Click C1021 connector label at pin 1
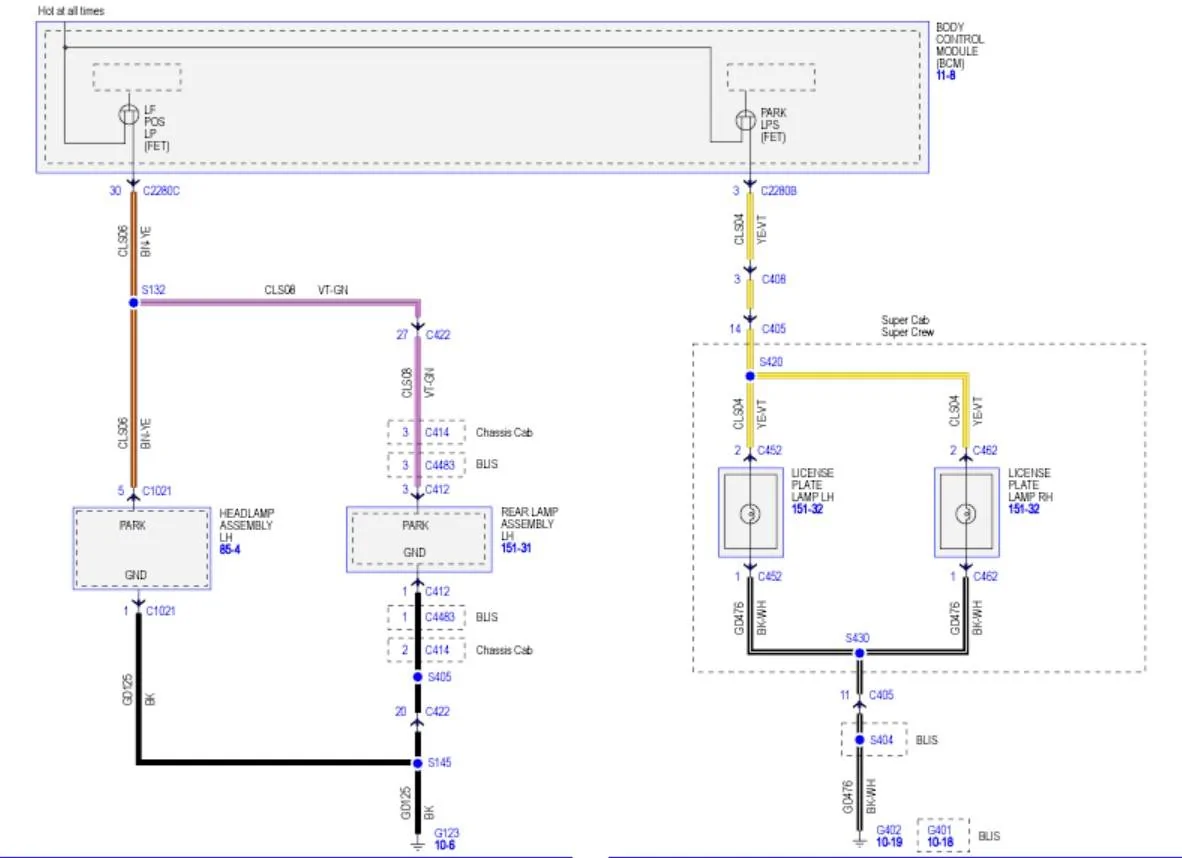The height and width of the screenshot is (858, 1182). (161, 611)
